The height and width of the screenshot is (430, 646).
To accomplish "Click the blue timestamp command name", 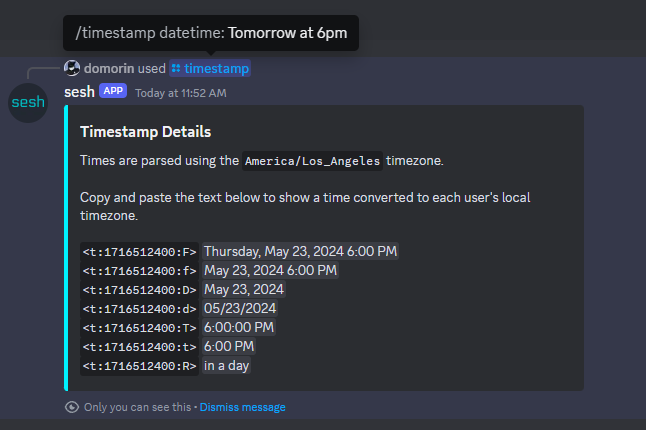I will click(x=216, y=68).
